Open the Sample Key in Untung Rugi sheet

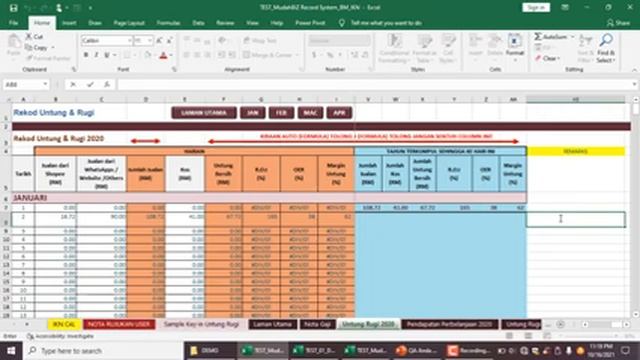tap(201, 324)
